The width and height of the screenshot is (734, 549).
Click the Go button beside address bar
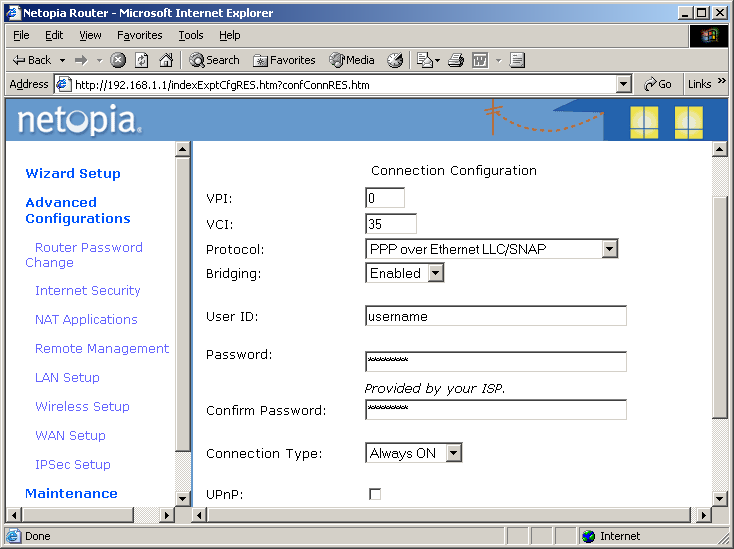658,84
